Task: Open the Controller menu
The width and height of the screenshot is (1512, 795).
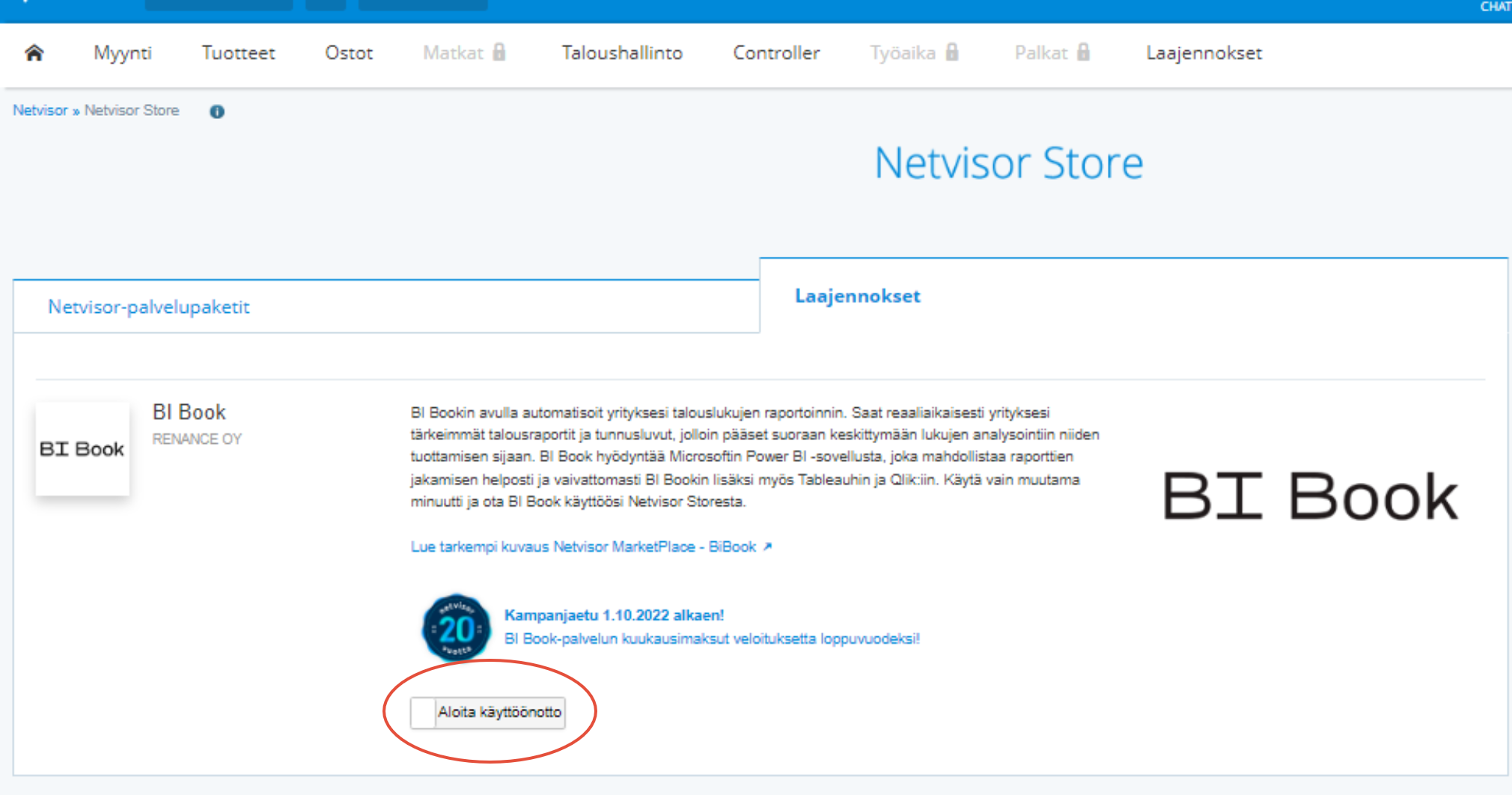Action: 776,53
